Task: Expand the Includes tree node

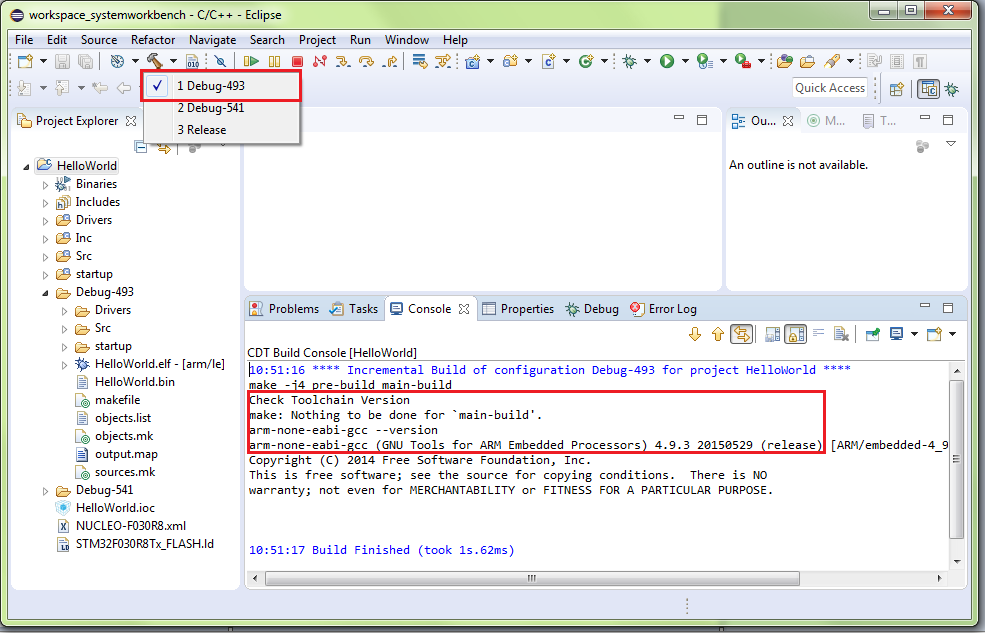Action: (x=45, y=203)
